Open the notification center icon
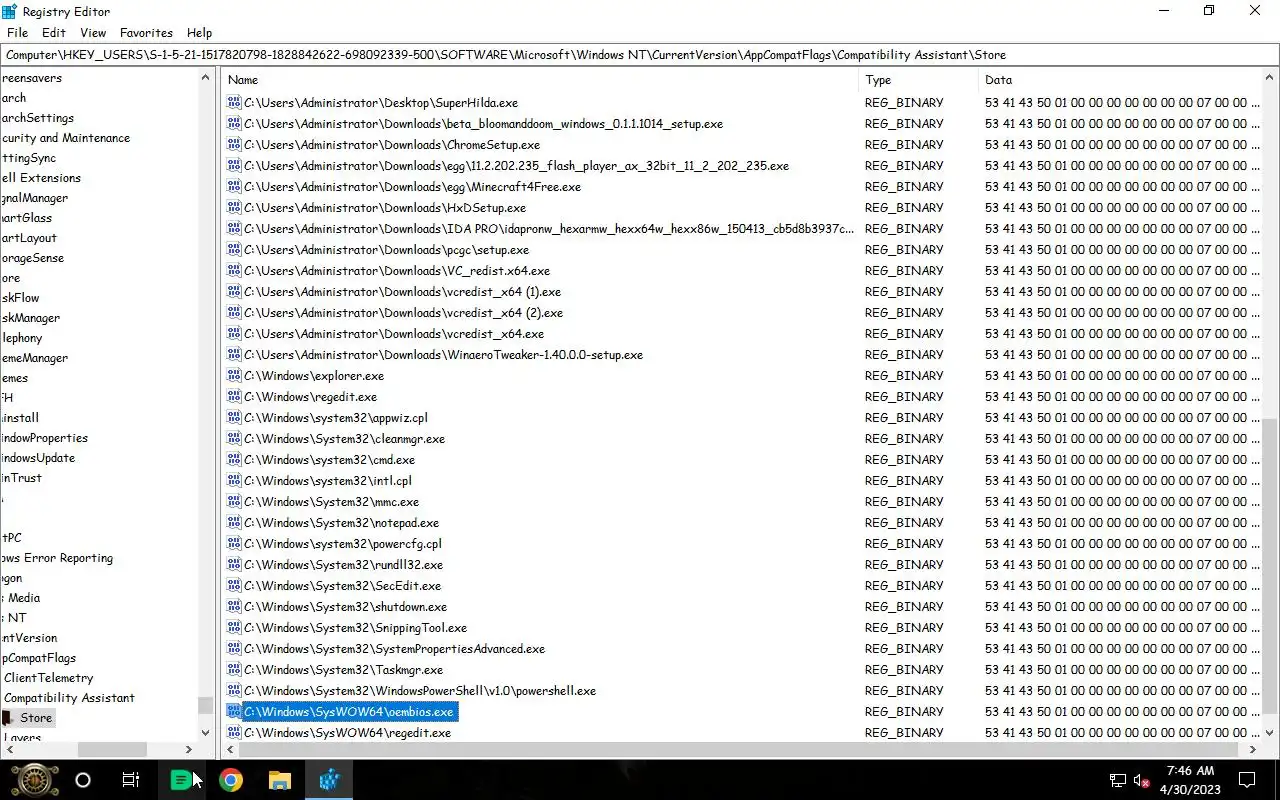The width and height of the screenshot is (1280, 800). click(1247, 780)
